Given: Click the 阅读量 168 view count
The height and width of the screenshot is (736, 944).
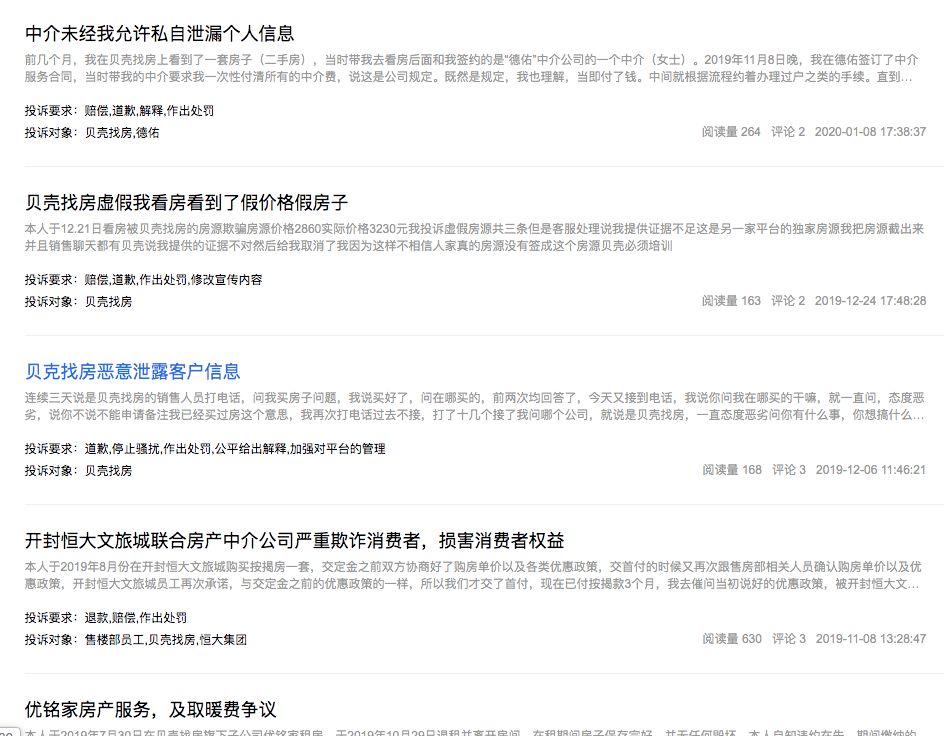Looking at the screenshot, I should [731, 470].
